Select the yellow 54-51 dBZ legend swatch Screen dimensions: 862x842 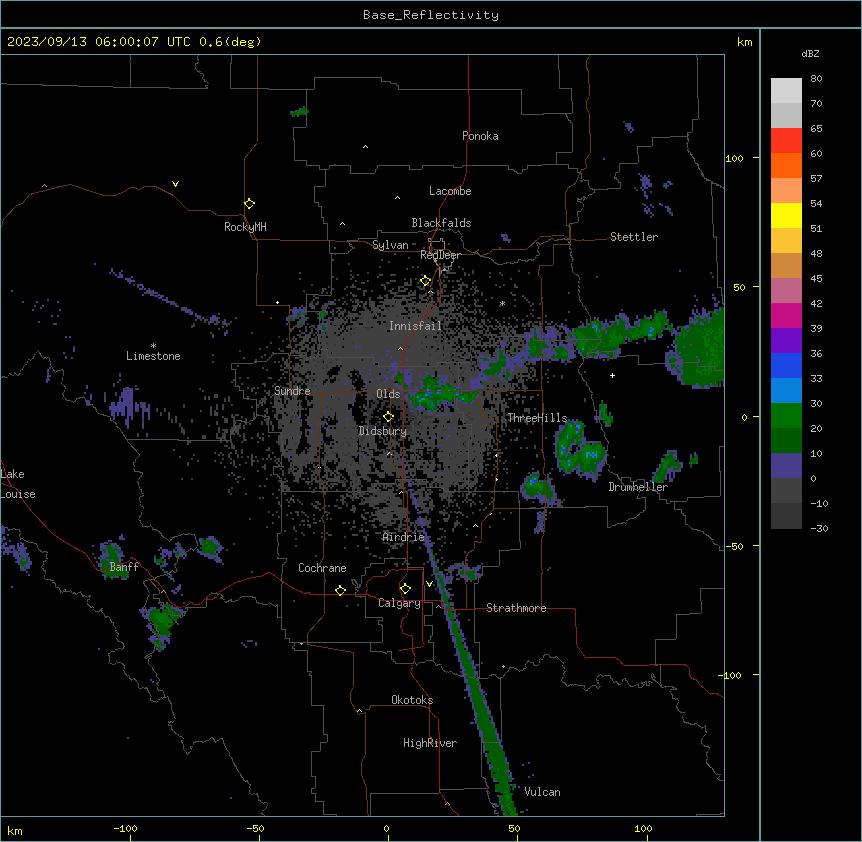[786, 215]
